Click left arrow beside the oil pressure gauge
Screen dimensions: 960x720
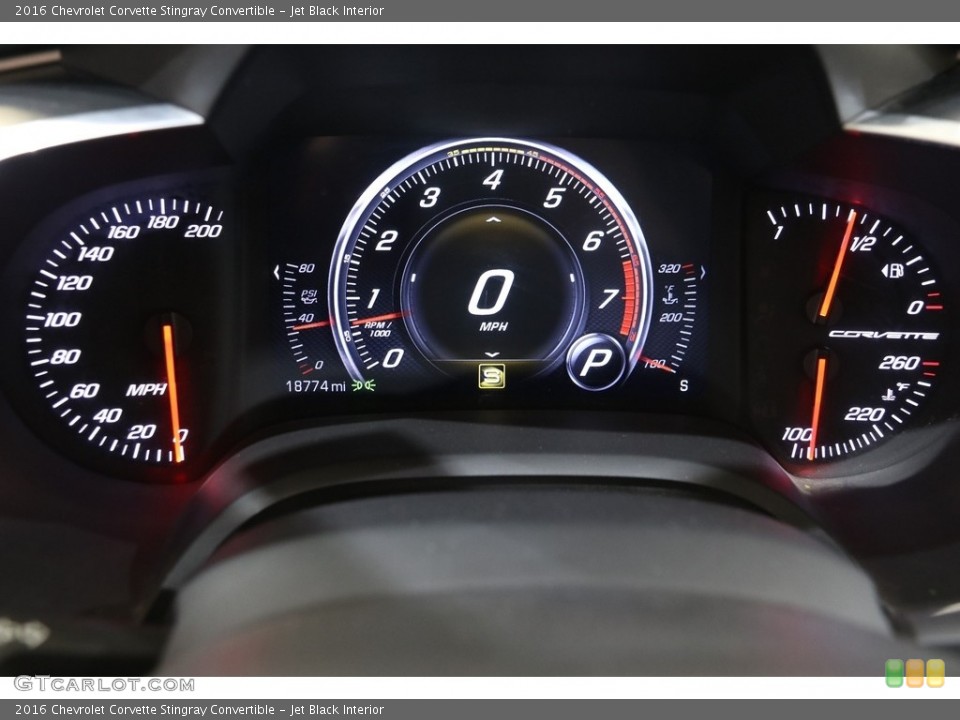click(x=277, y=272)
